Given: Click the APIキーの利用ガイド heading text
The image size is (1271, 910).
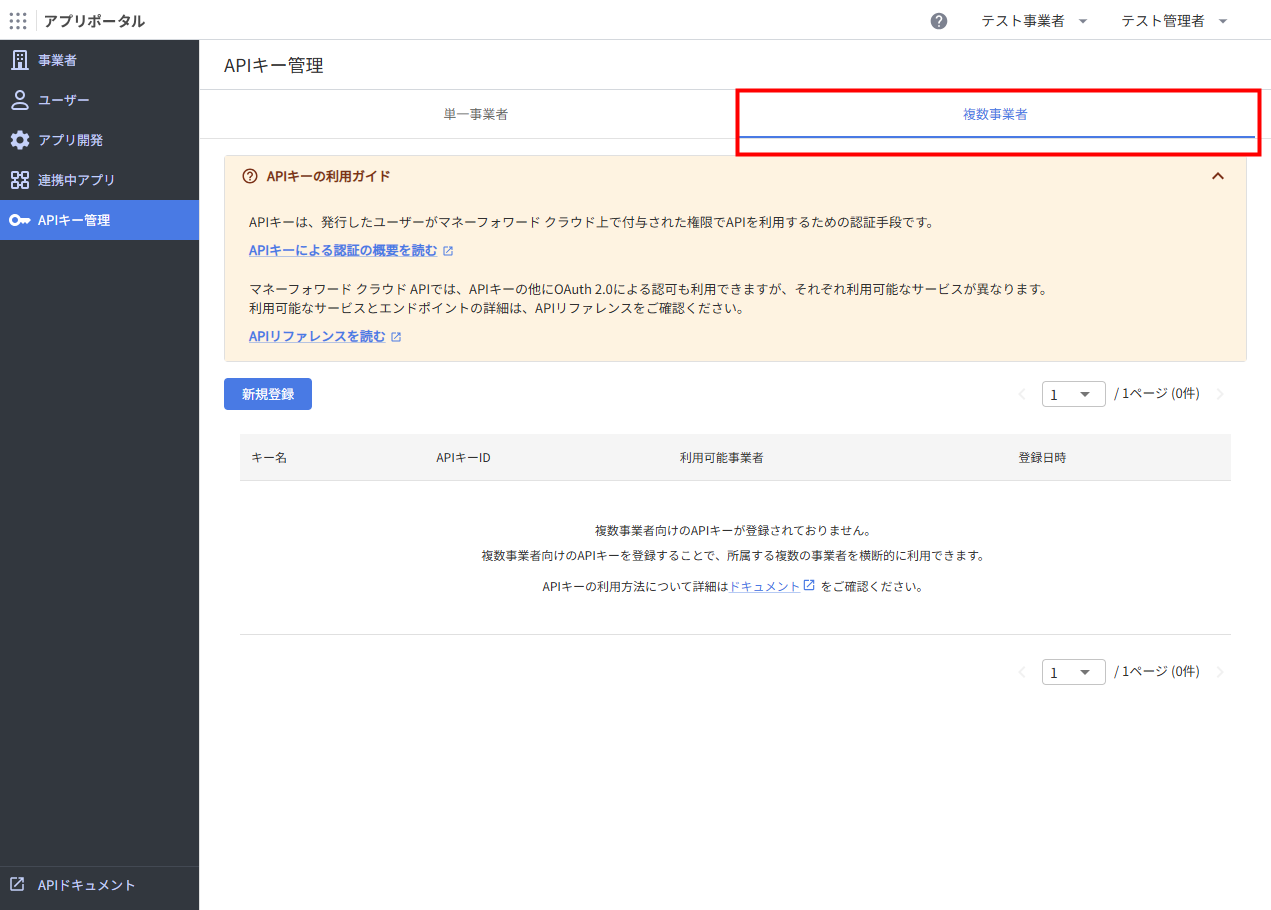Looking at the screenshot, I should point(328,176).
